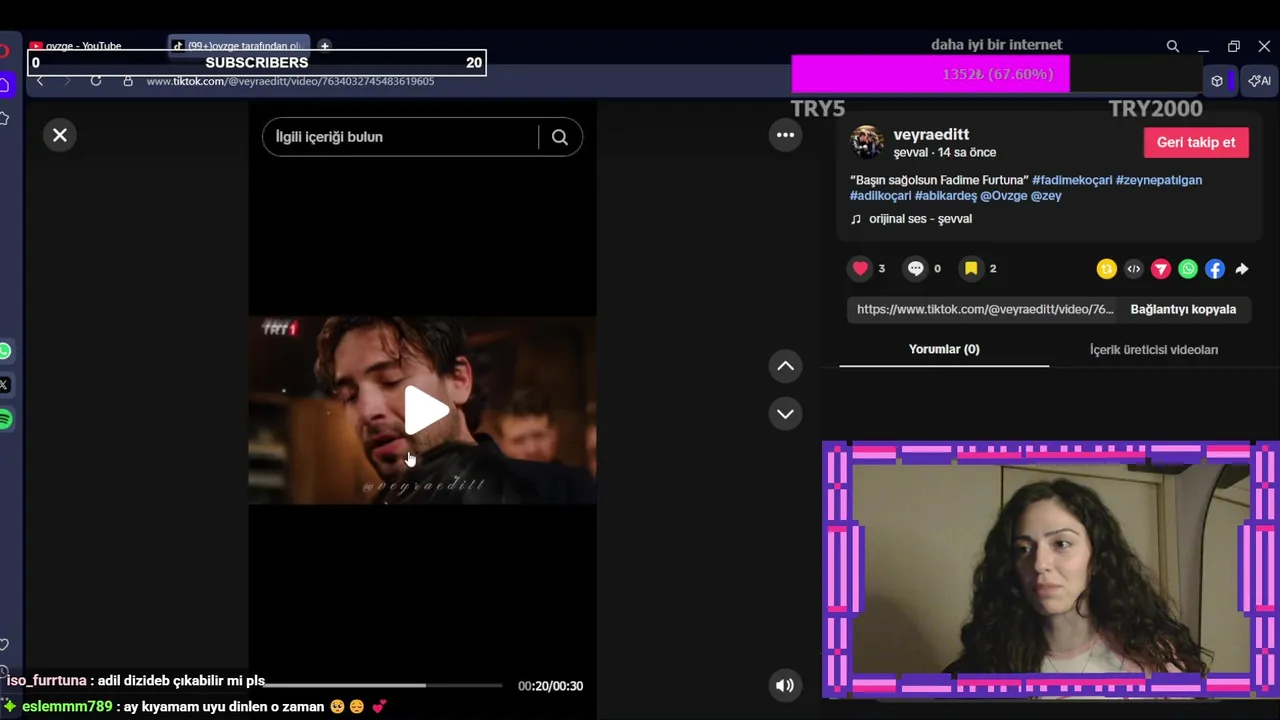
Task: Select the TikTok '(99+)ovzge' browser tab
Action: point(240,46)
